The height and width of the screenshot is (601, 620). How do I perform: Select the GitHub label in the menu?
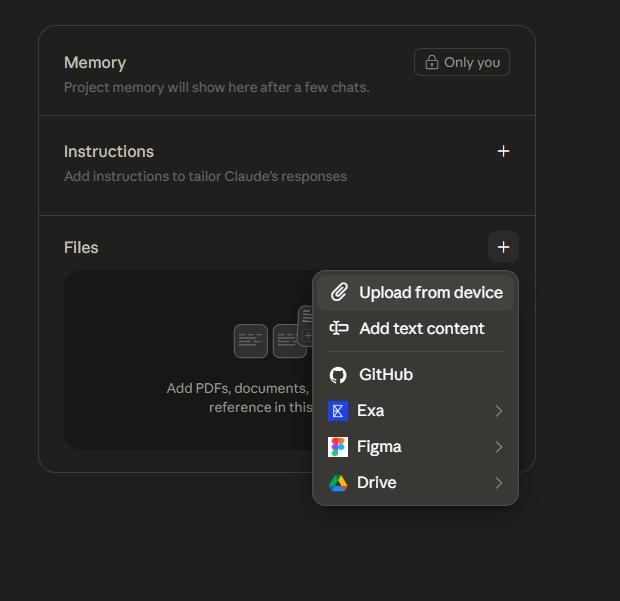(386, 374)
